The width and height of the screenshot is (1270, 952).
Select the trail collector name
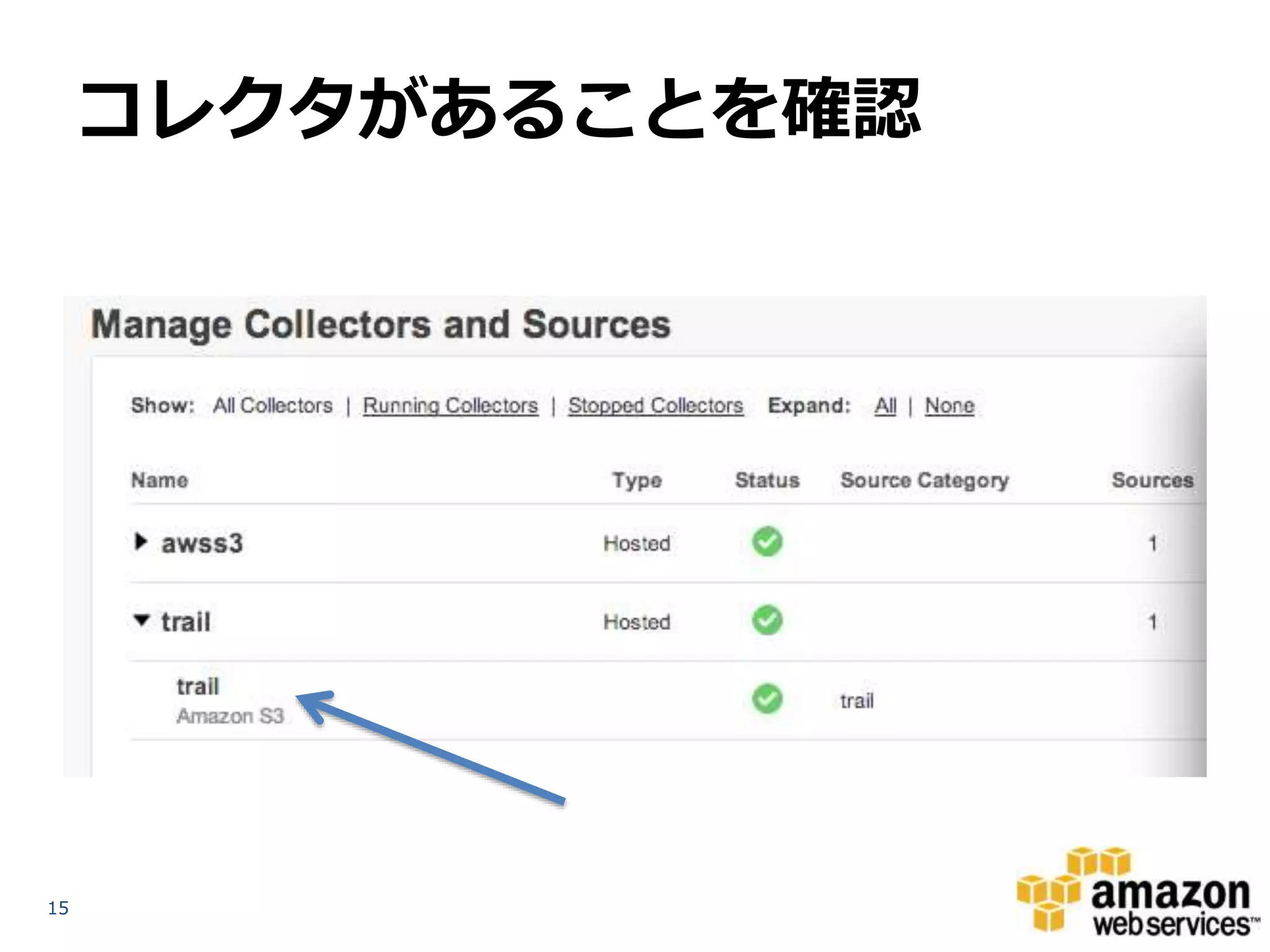(186, 622)
